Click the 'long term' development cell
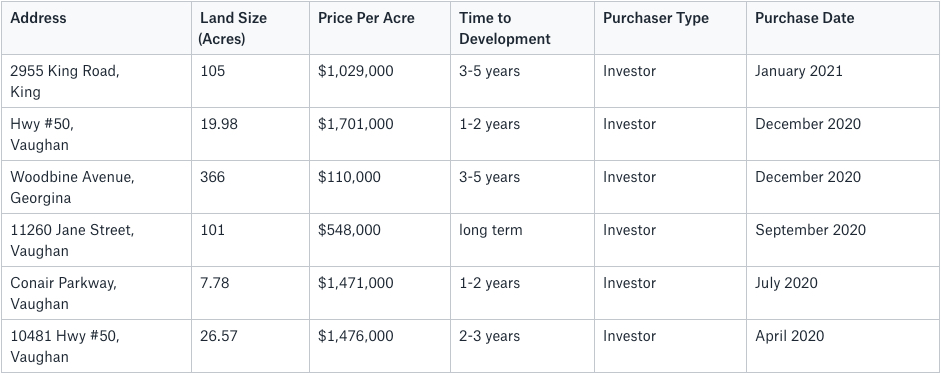This screenshot has height=374, width=941. click(x=522, y=240)
